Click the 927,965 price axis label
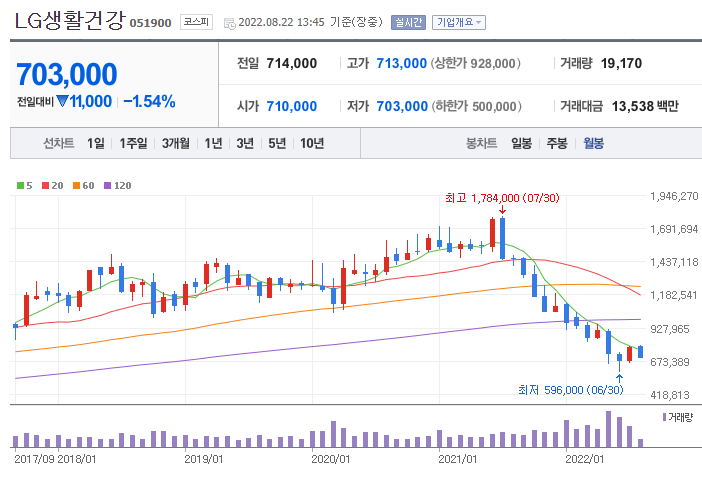This screenshot has height=481, width=702. tap(670, 329)
